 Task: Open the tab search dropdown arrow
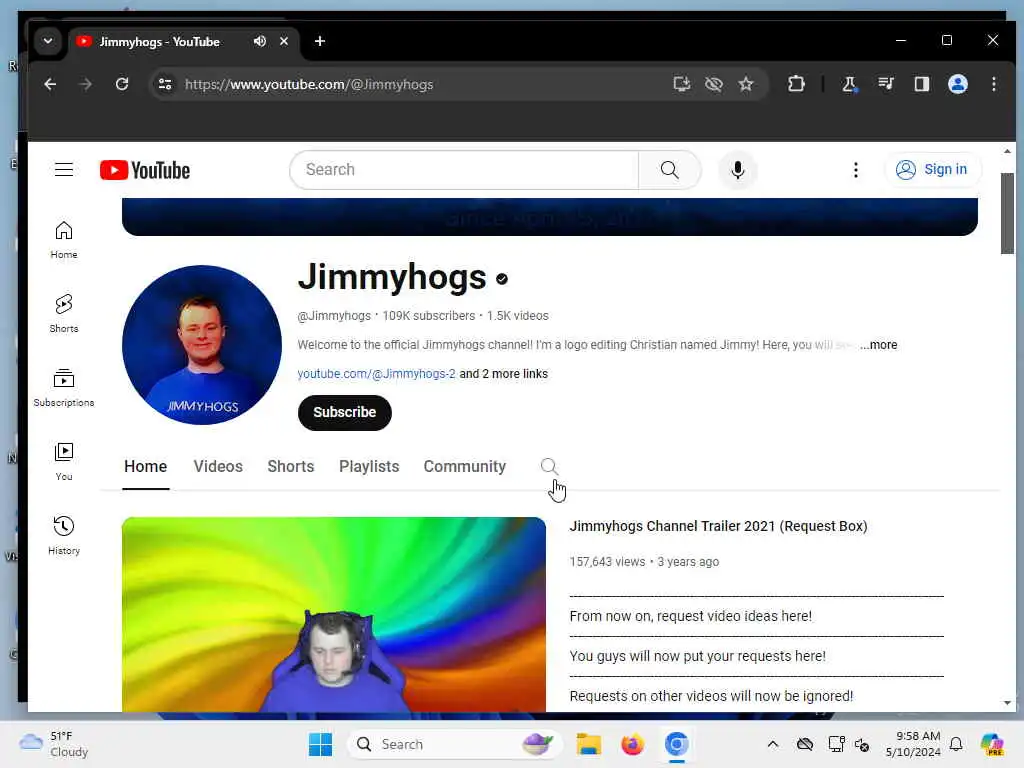(48, 41)
